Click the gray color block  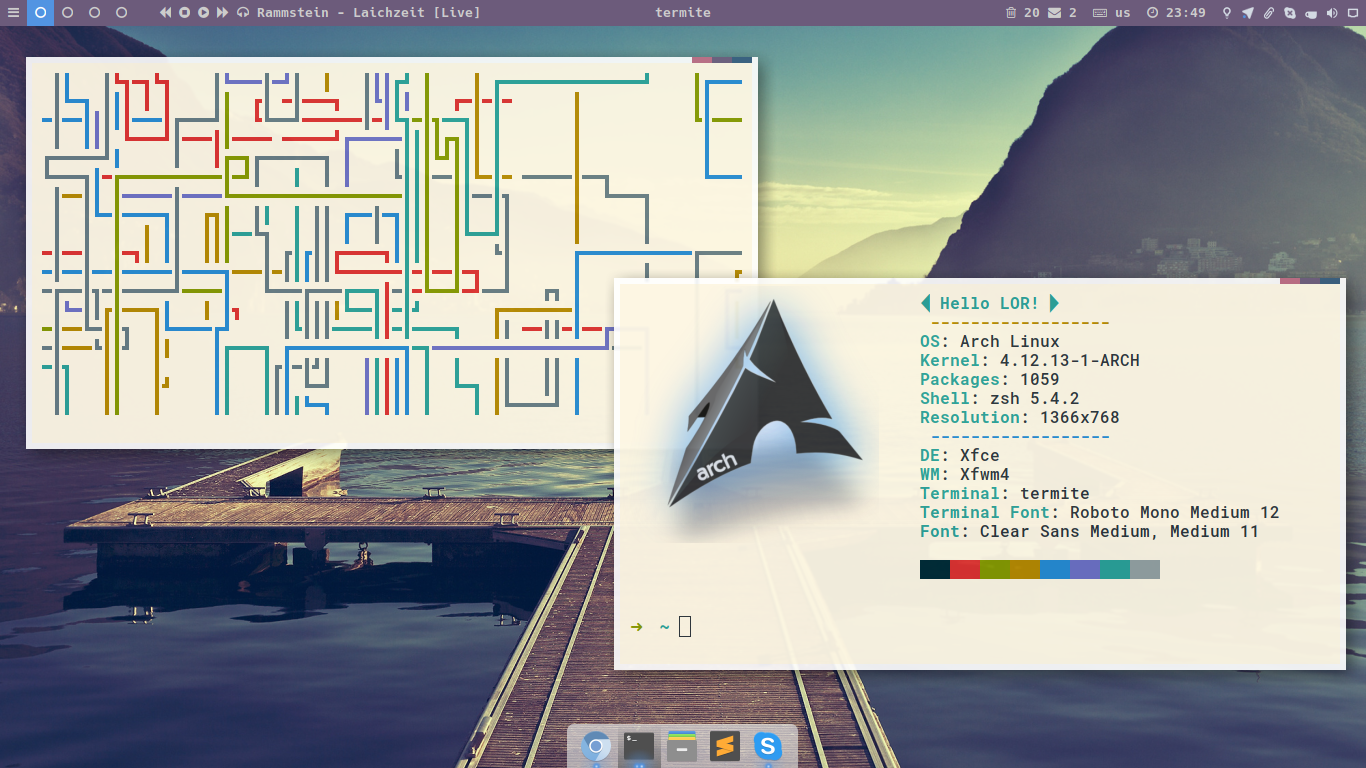[1145, 569]
